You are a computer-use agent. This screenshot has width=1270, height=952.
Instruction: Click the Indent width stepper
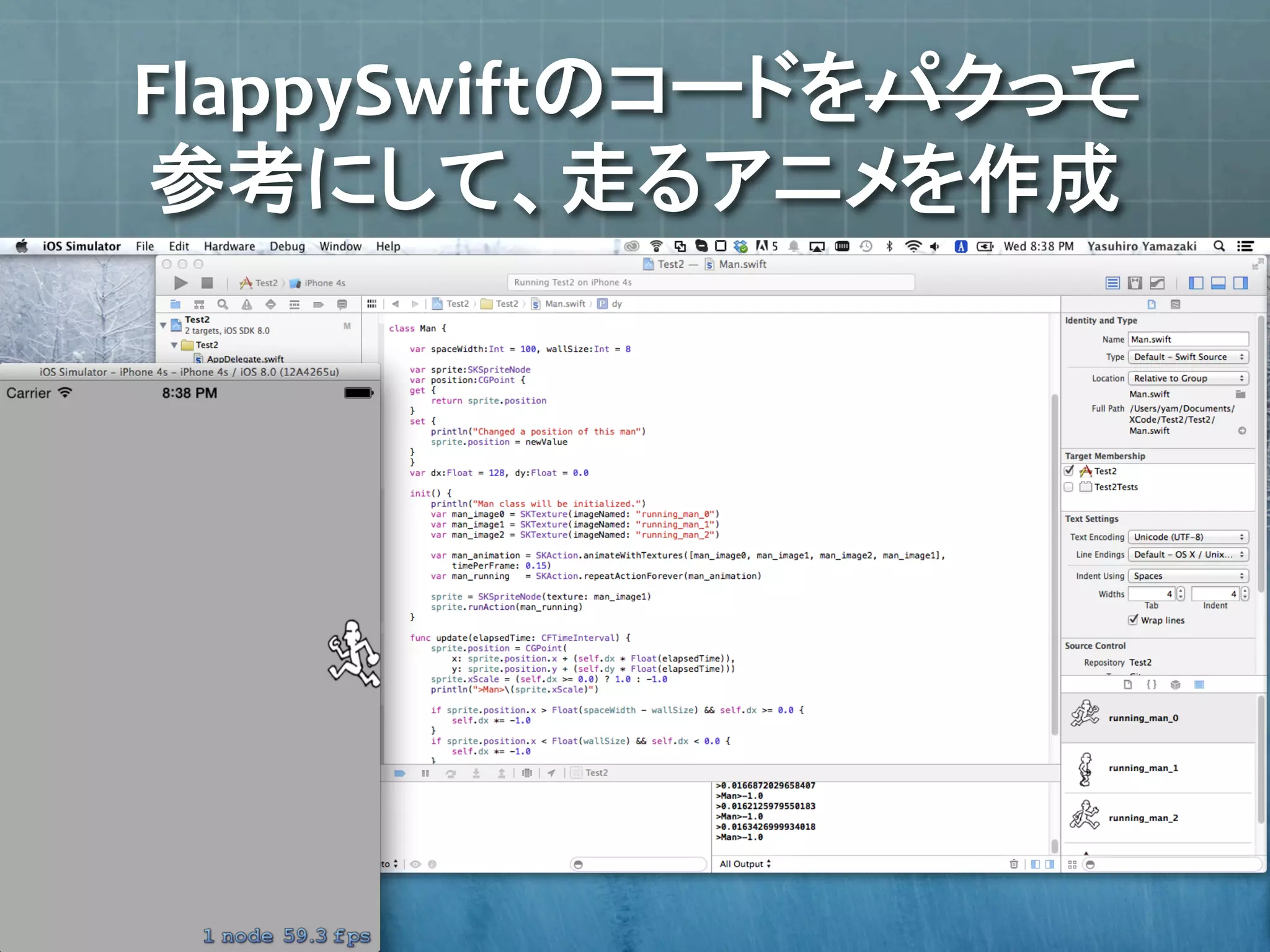(x=1245, y=594)
